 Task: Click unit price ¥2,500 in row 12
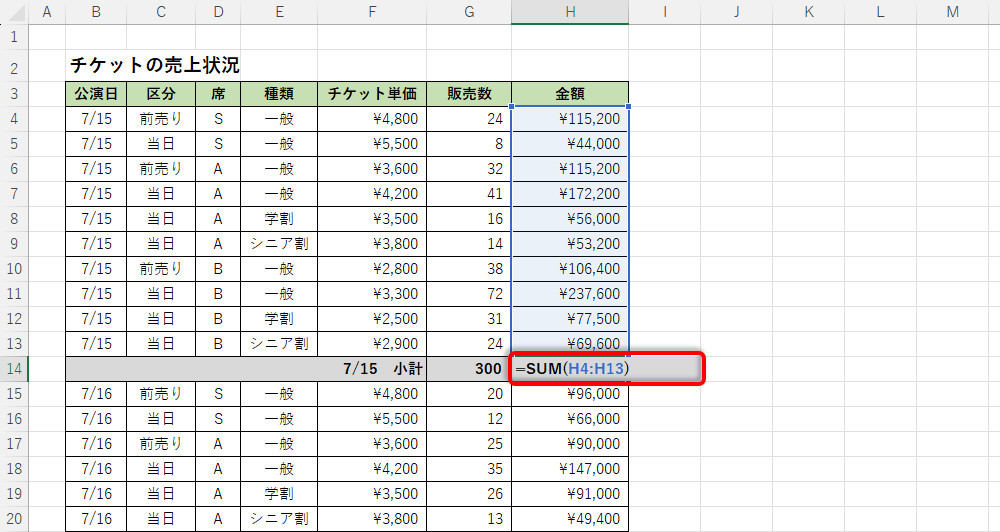pyautogui.click(x=372, y=319)
